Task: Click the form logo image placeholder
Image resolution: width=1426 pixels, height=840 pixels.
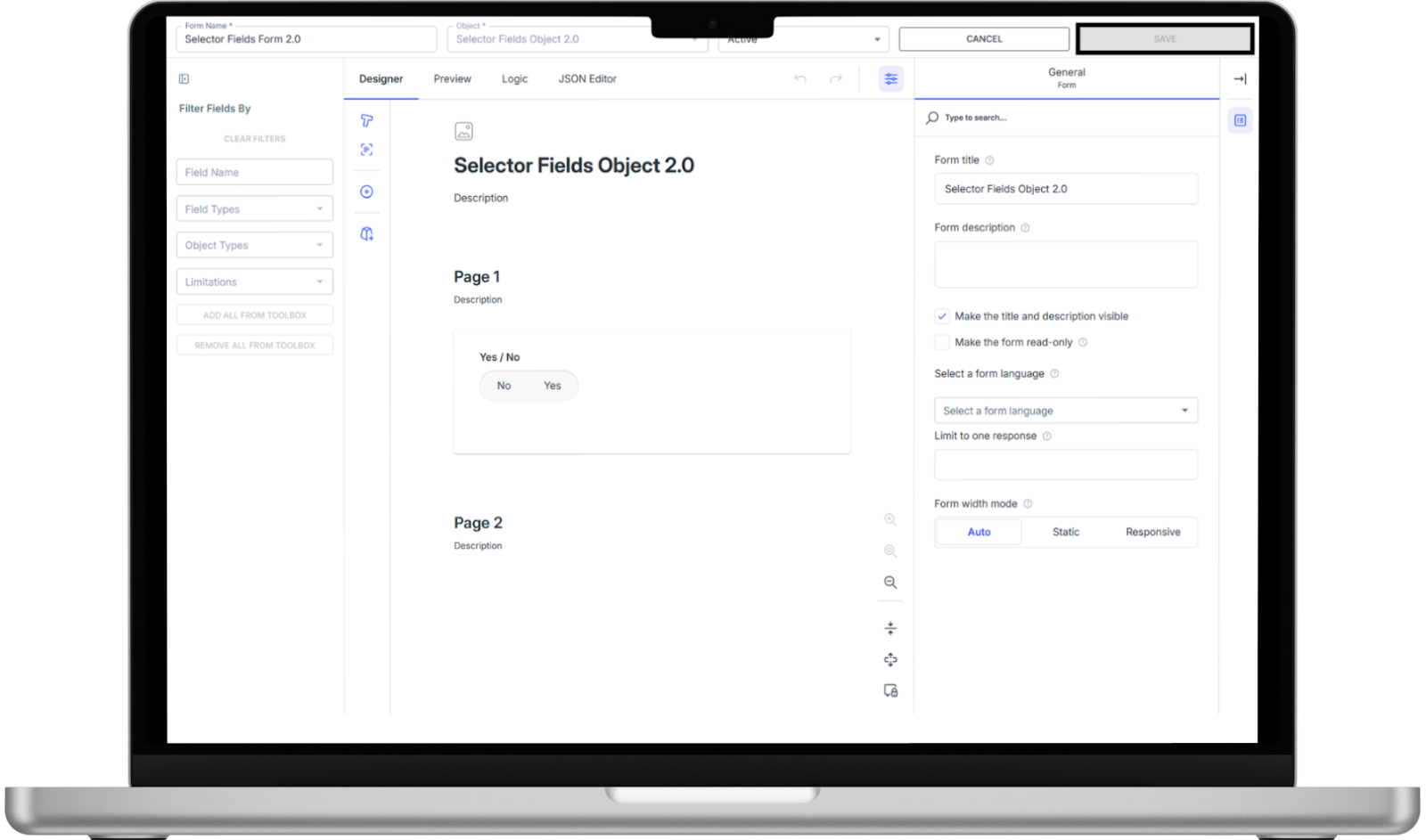Action: [x=463, y=132]
